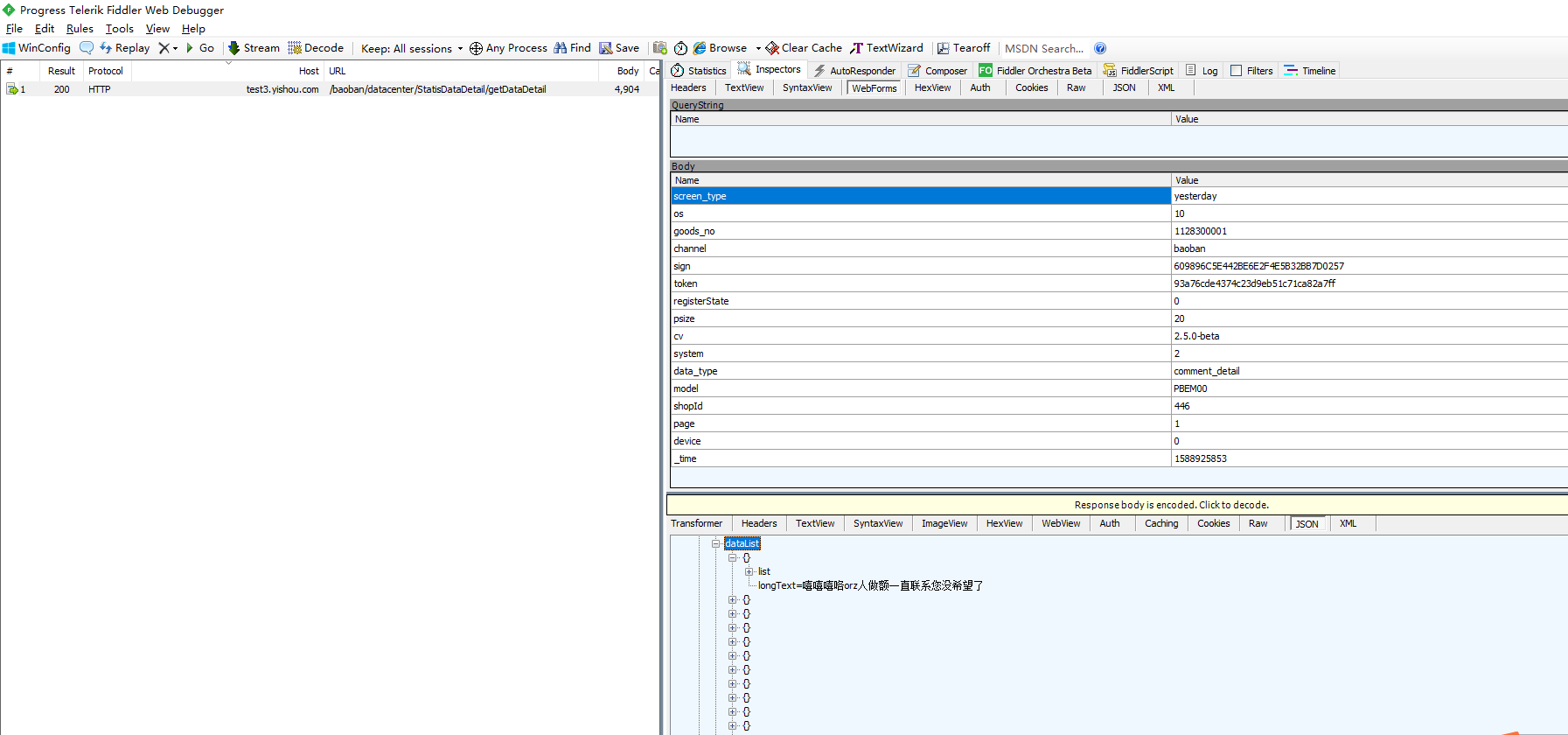Open Keep: All sessions dropdown
The height and width of the screenshot is (735, 1568).
coord(412,49)
